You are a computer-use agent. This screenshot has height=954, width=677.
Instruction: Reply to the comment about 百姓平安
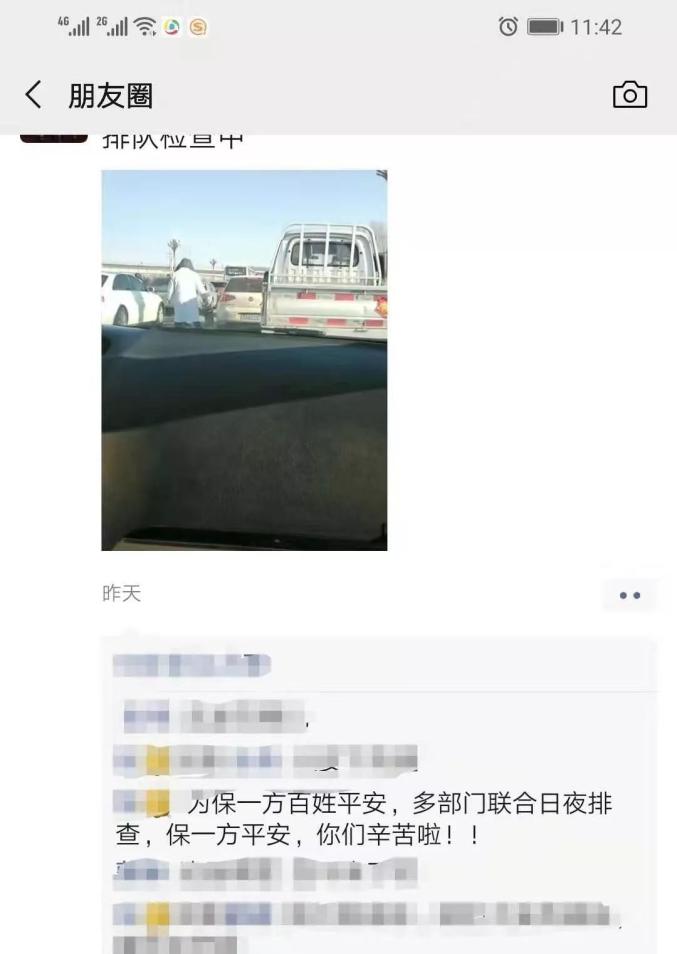pyautogui.click(x=364, y=819)
